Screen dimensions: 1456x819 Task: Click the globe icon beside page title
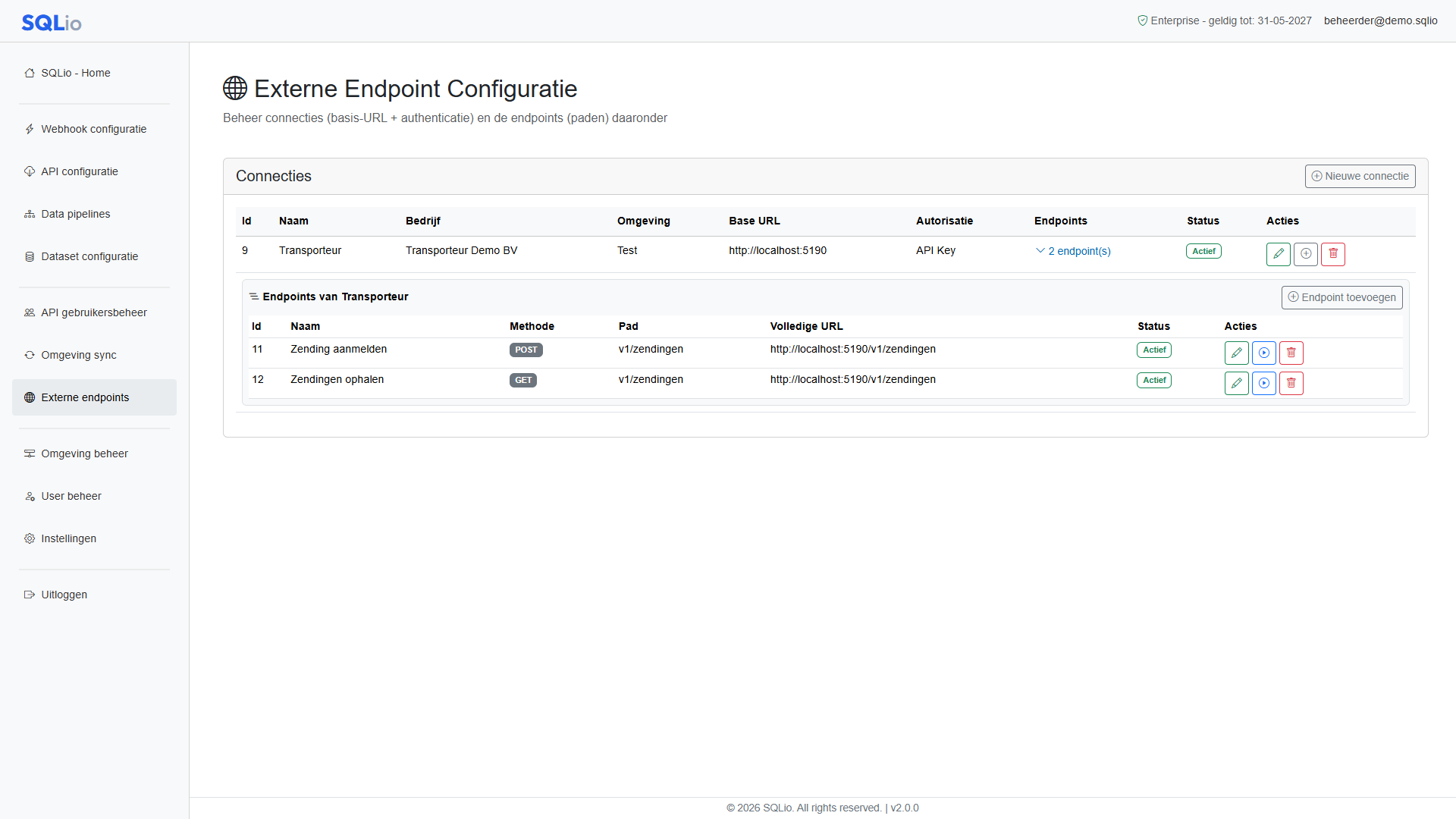[235, 88]
